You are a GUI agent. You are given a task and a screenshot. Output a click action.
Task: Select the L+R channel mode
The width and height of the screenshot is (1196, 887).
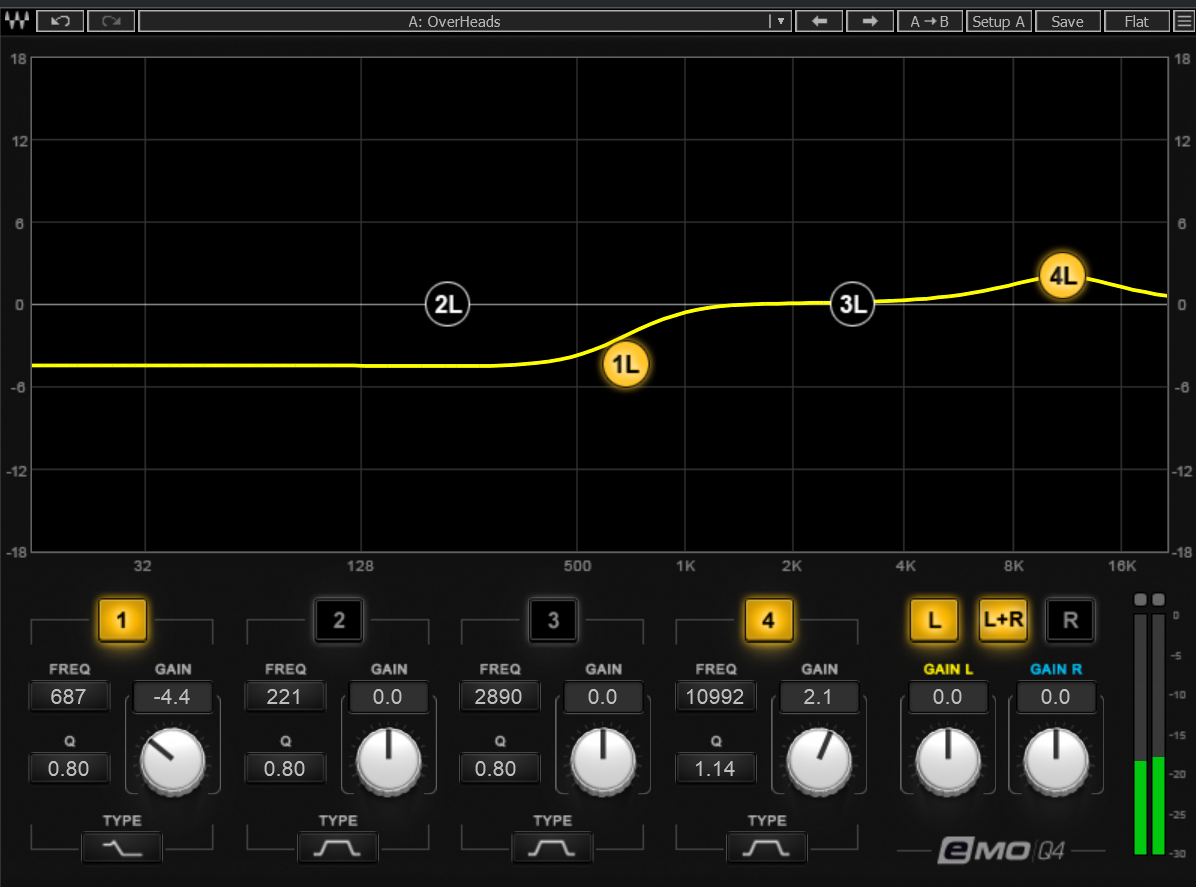(x=1002, y=621)
